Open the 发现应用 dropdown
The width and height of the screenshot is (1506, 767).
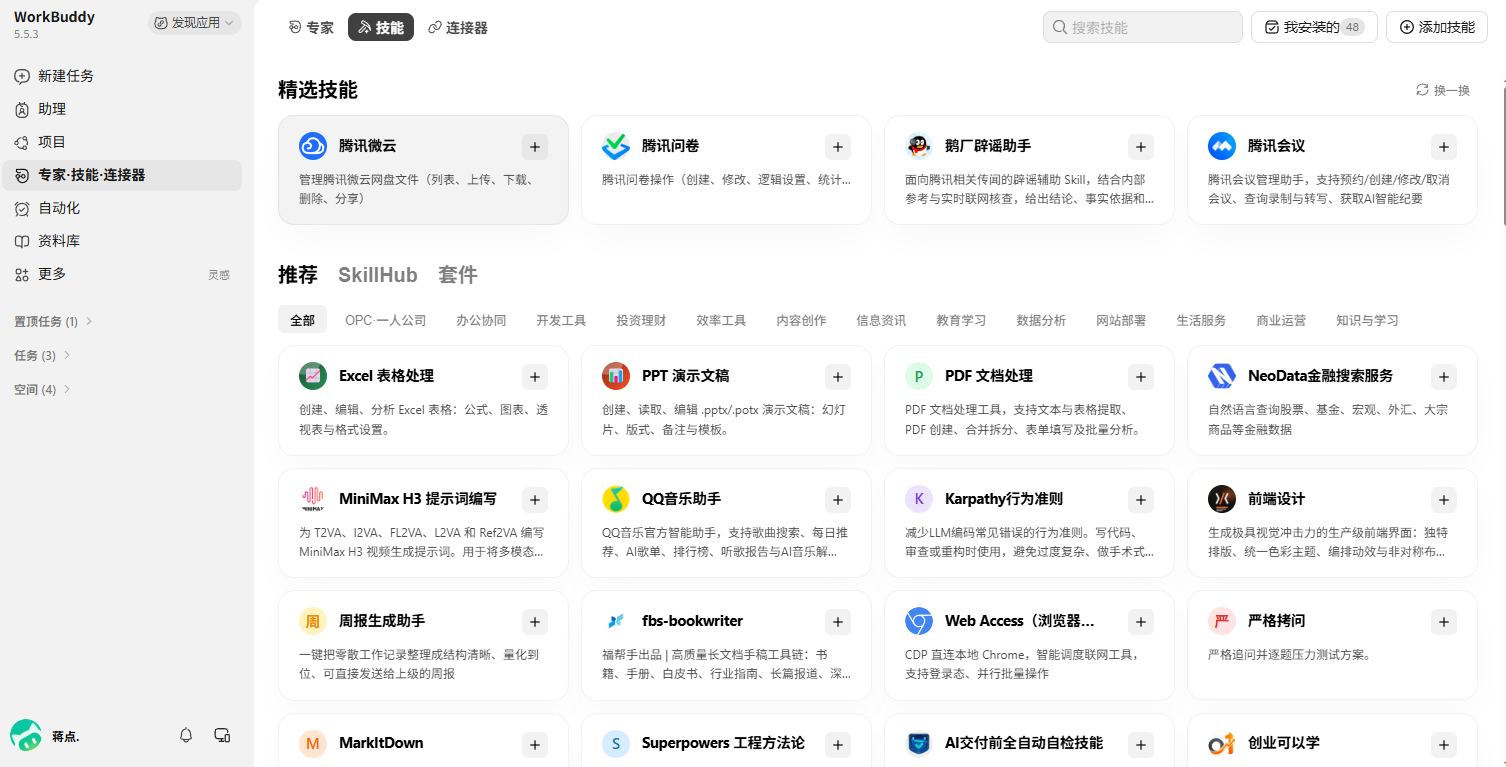coord(195,23)
